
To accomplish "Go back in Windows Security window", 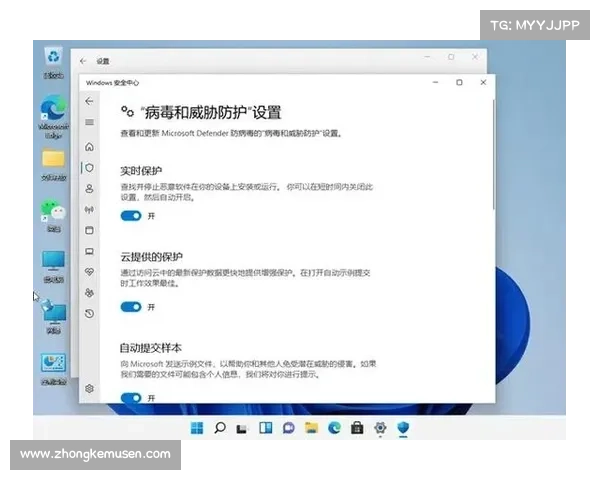I will click(x=89, y=101).
